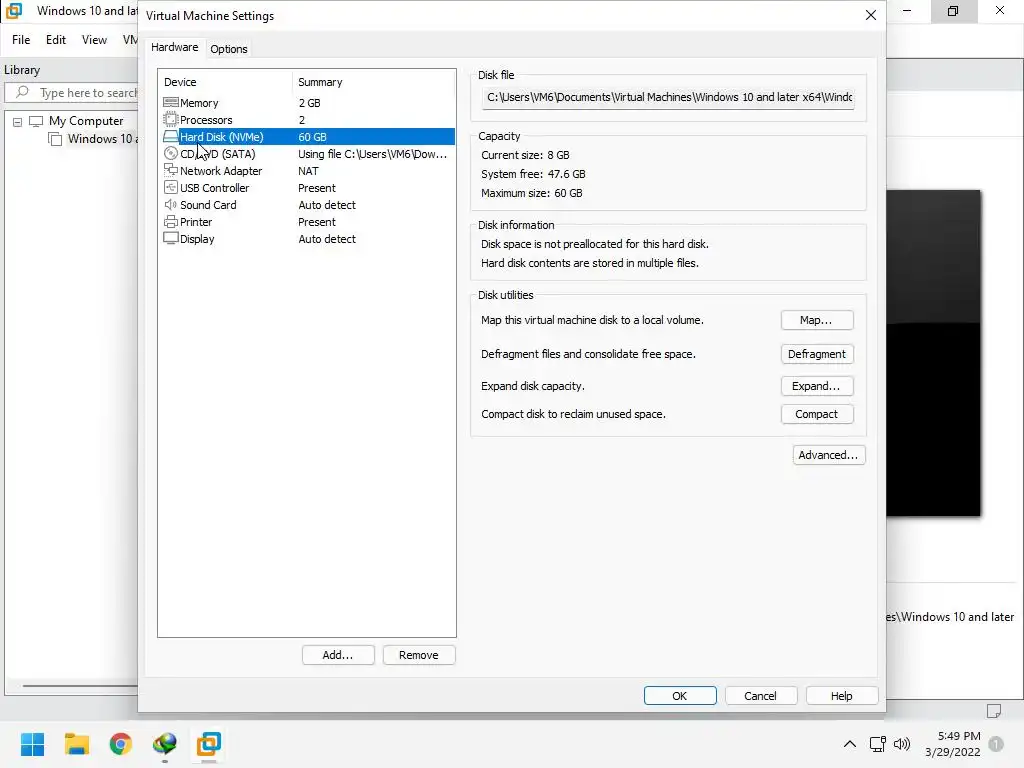Open the File menu in VMware
Viewport: 1024px width, 768px height.
pos(21,40)
